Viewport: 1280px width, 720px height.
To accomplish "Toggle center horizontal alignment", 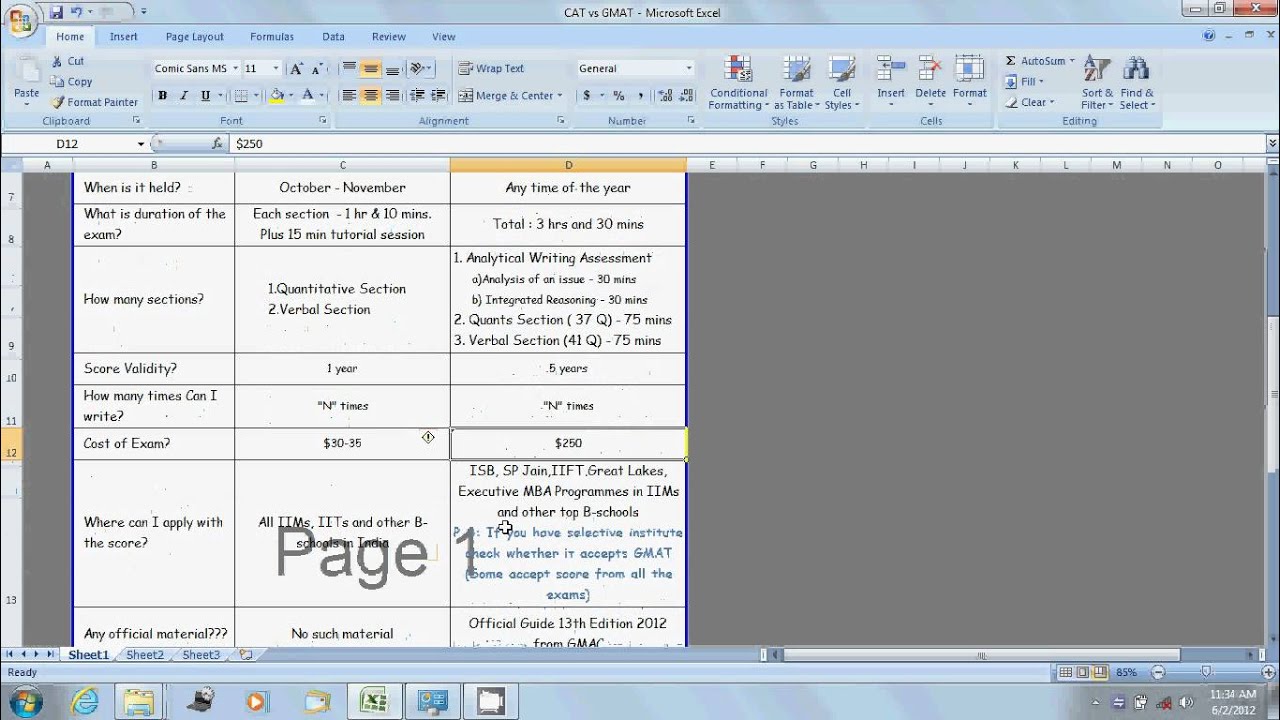I will tap(371, 96).
